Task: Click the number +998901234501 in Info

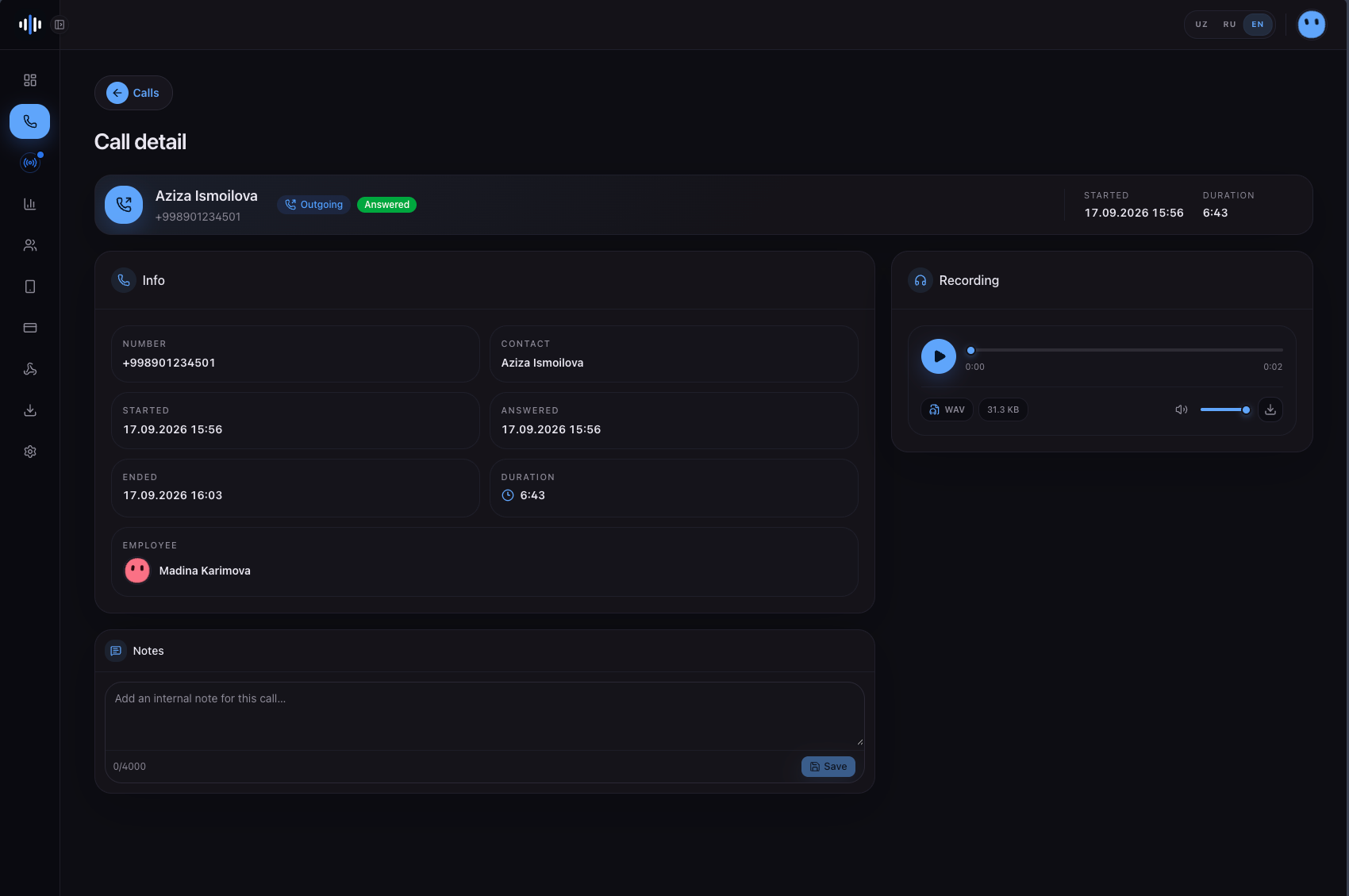Action: coord(169,363)
